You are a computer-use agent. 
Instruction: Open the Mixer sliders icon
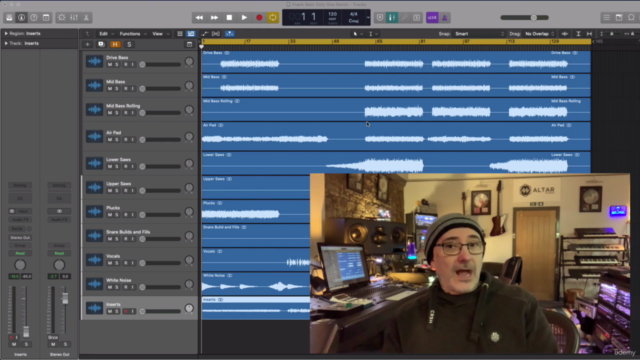point(74,18)
